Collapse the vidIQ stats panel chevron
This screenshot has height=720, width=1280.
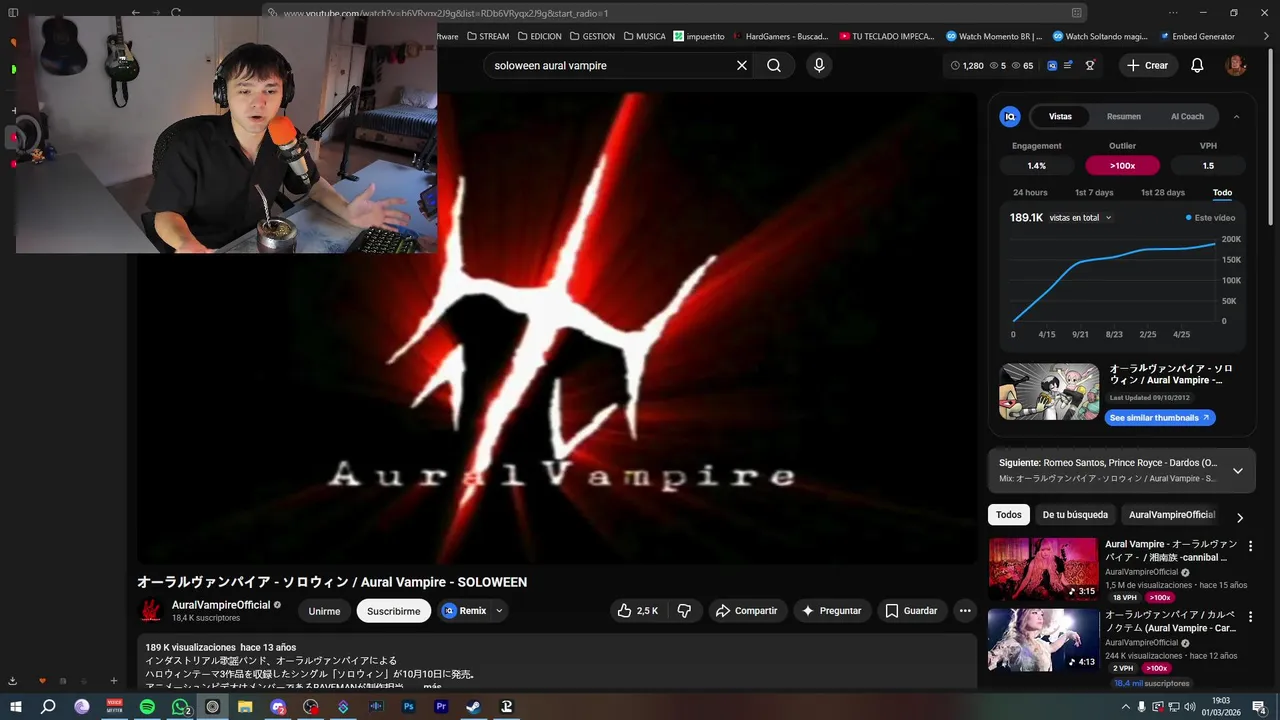1236,117
